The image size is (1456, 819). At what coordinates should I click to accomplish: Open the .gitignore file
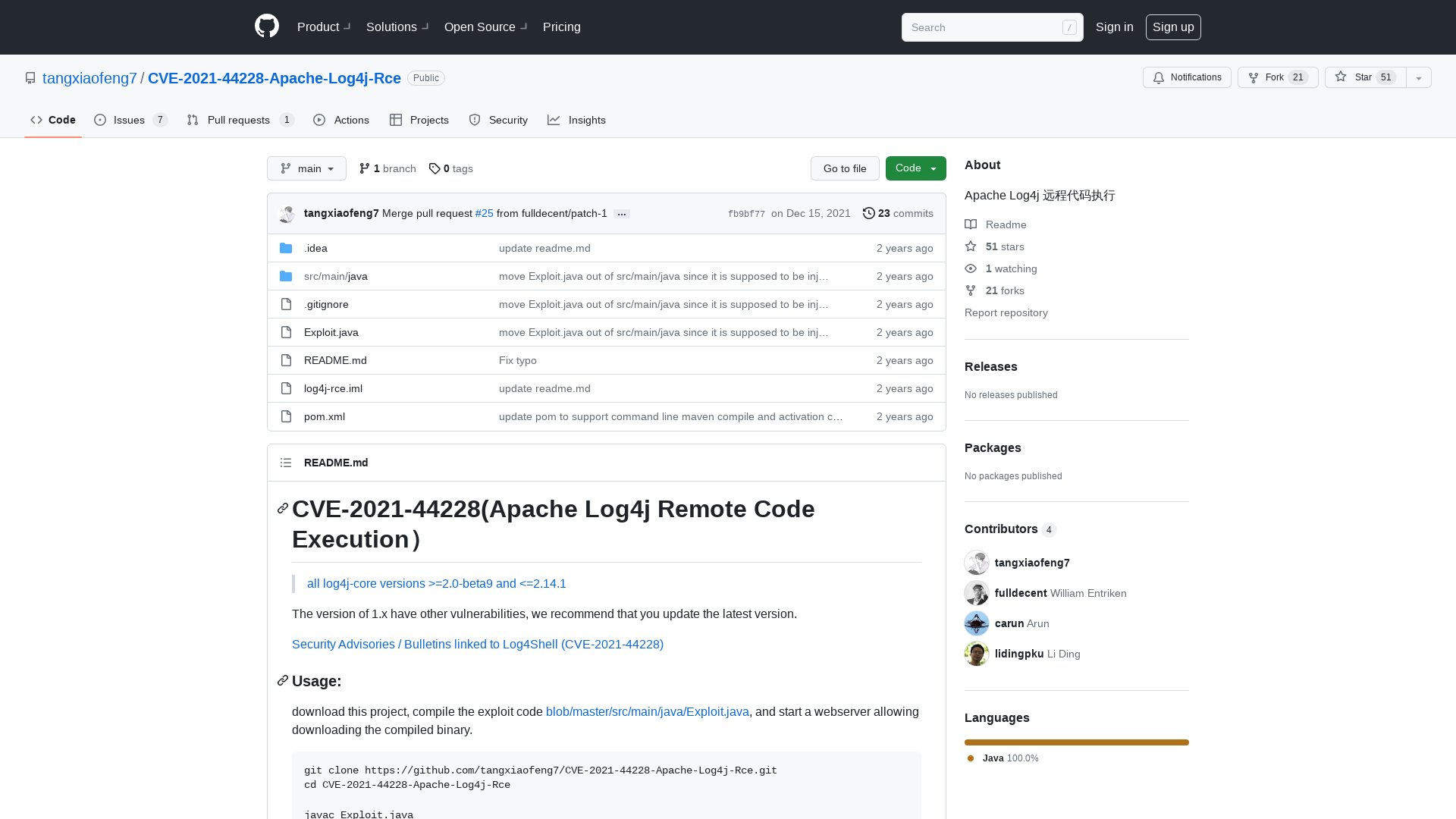tap(326, 304)
